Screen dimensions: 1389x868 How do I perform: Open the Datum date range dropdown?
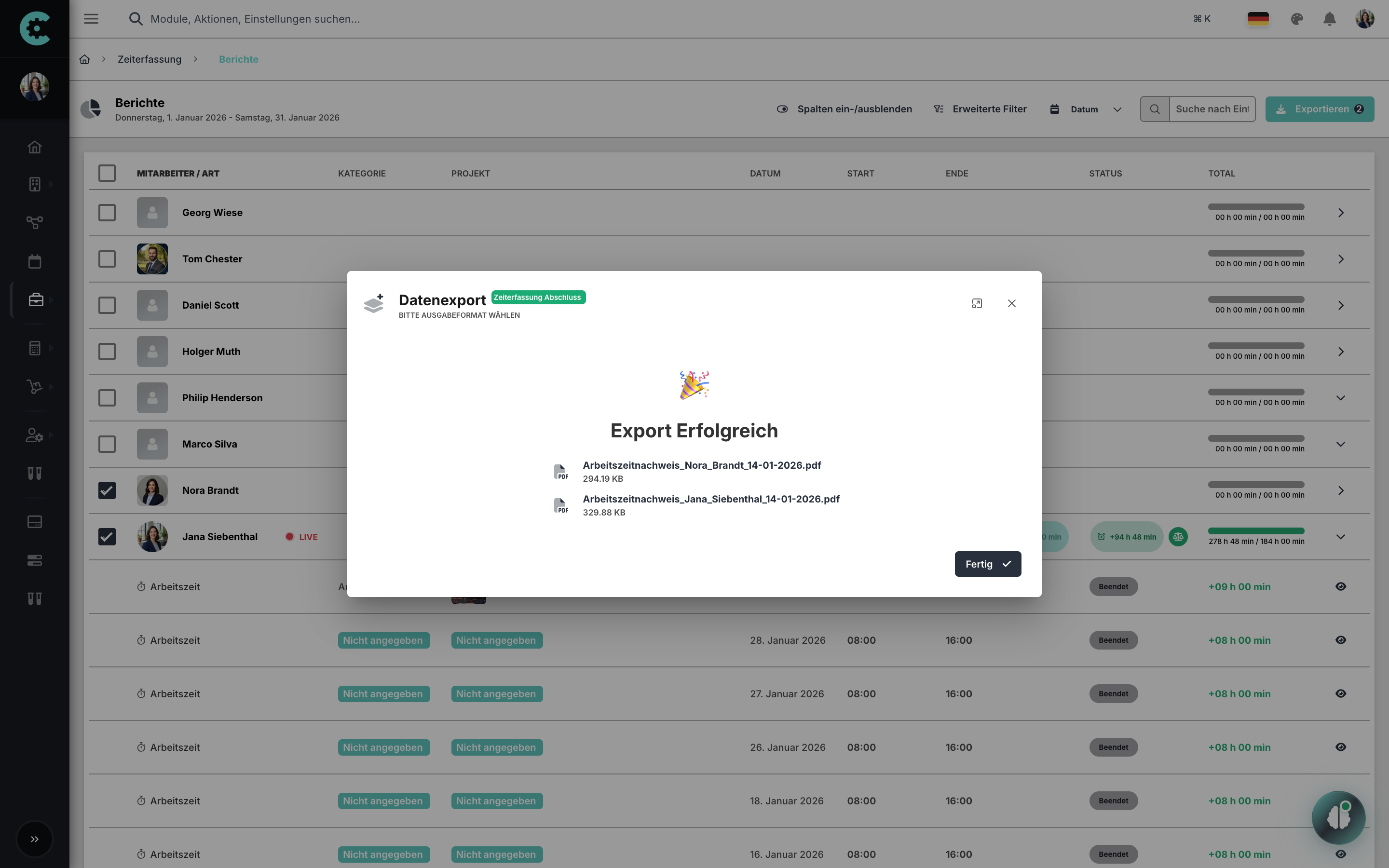[x=1085, y=108]
